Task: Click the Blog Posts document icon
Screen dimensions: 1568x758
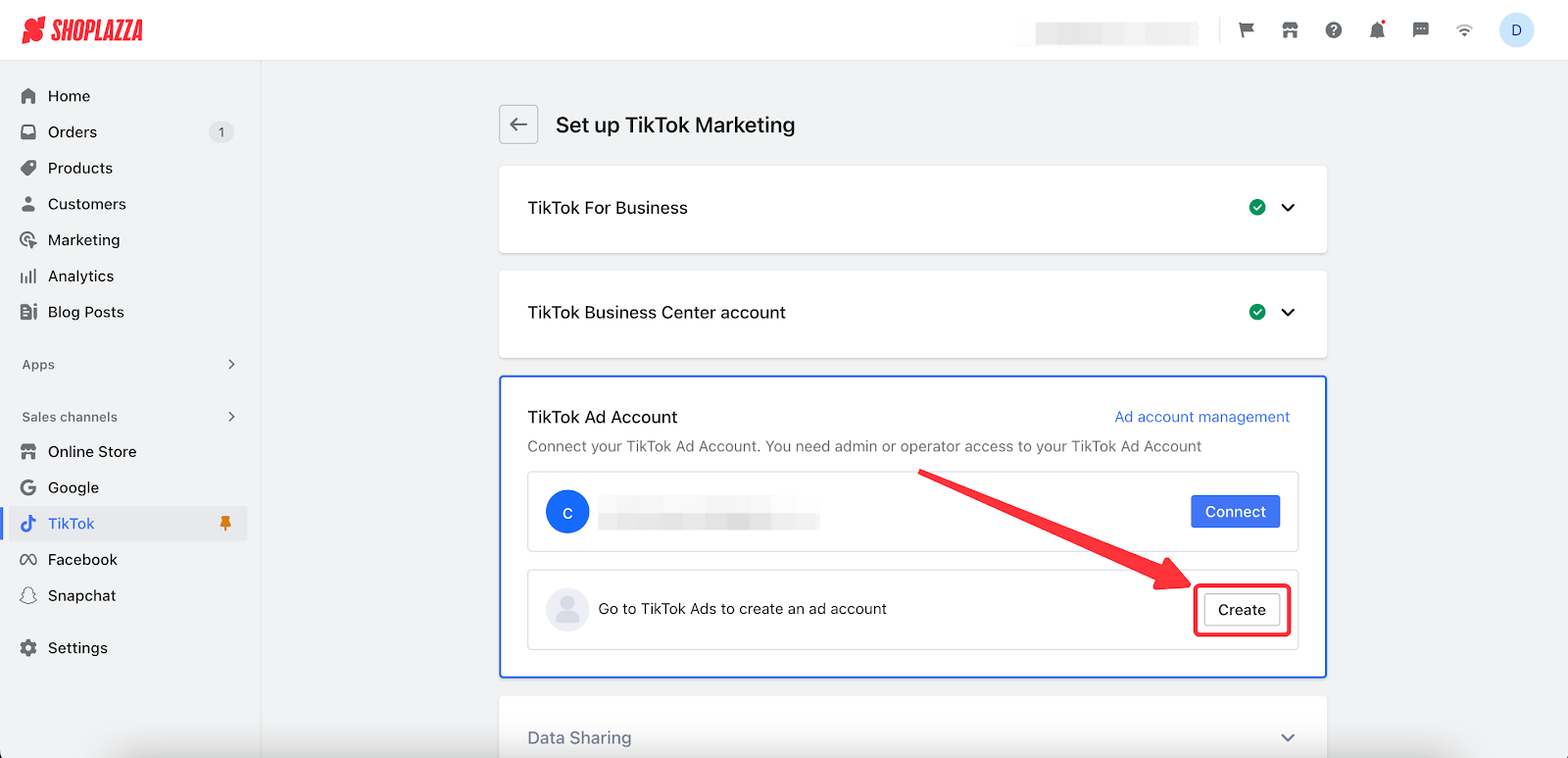Action: [x=28, y=312]
